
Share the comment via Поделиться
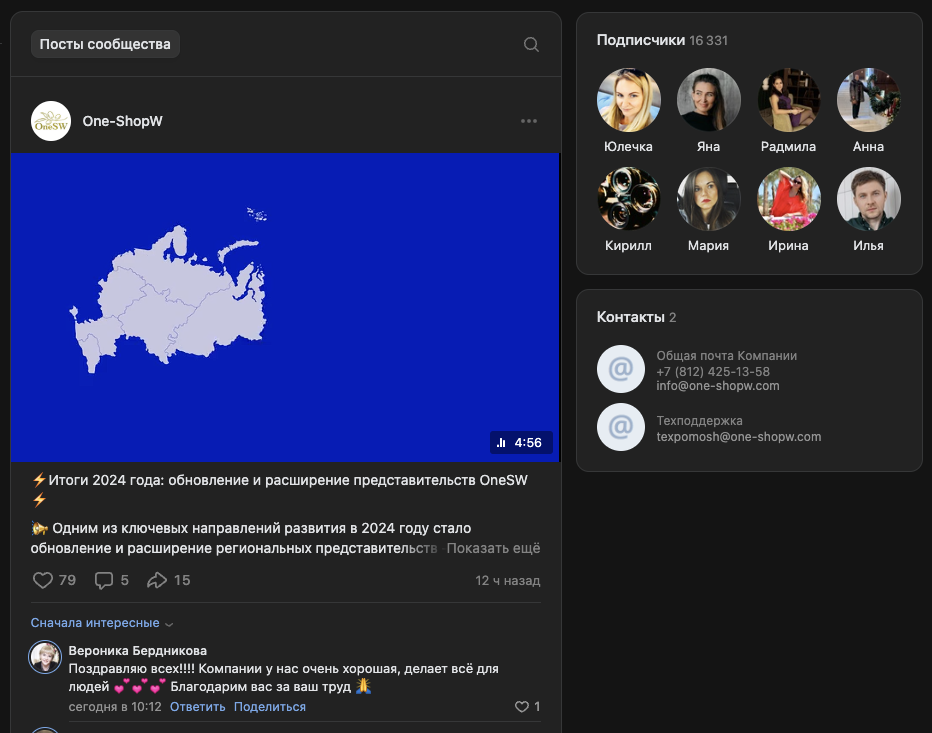[x=270, y=707]
